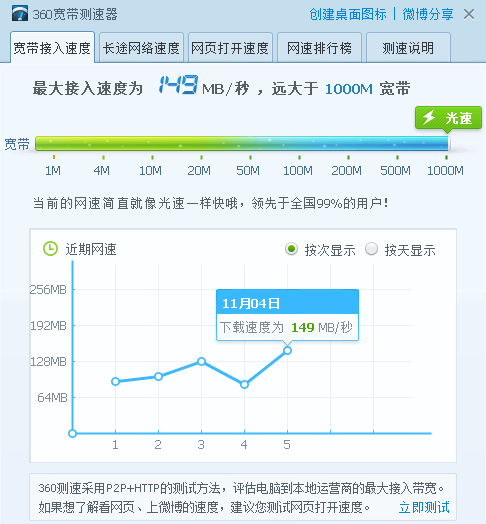Click the 20M marker on the speed scale

click(199, 171)
